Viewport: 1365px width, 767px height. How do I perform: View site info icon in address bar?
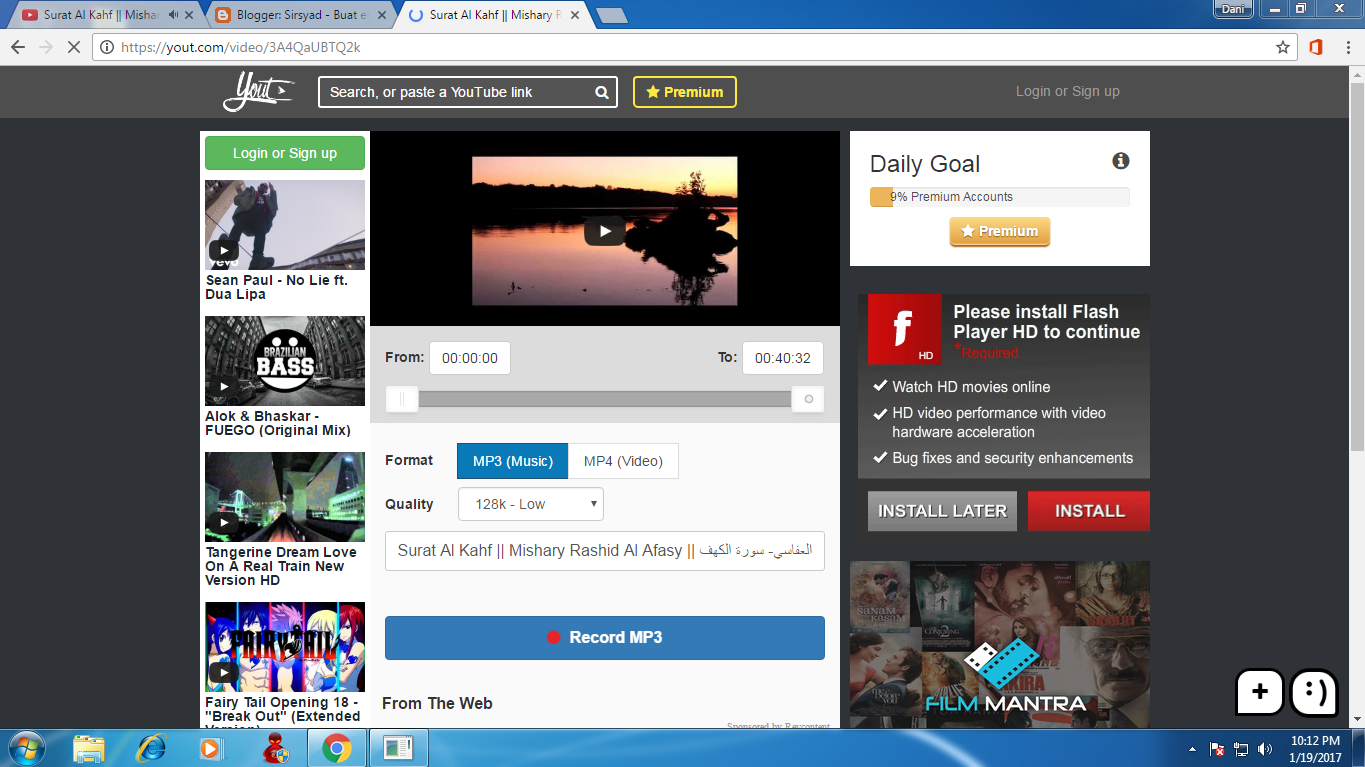coord(107,47)
